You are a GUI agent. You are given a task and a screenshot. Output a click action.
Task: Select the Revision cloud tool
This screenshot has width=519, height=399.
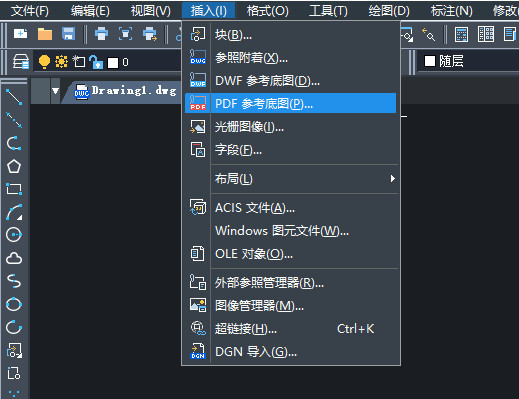point(14,258)
